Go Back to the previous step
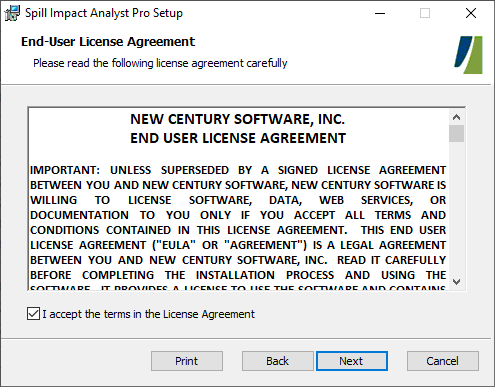The width and height of the screenshot is (495, 387). (x=277, y=361)
